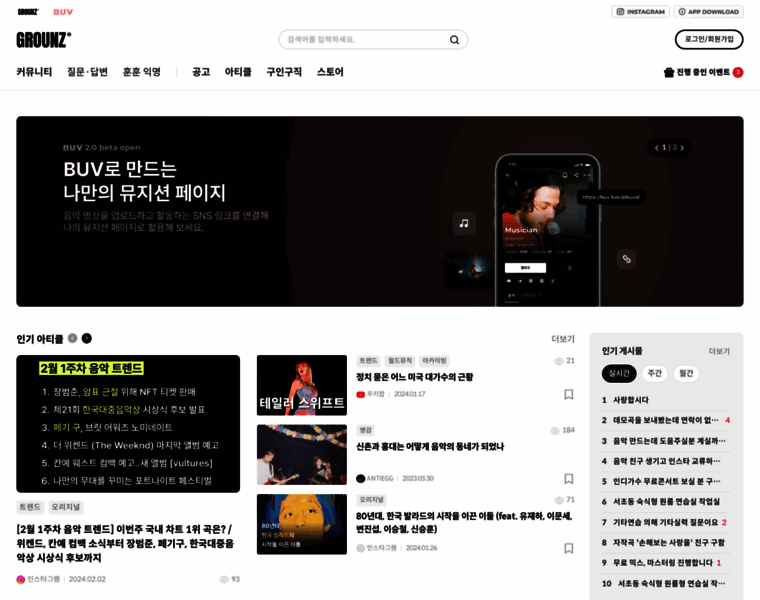Viewport: 760px width, 600px height.
Task: Open the 질문·답변 menu
Action: coord(87,72)
